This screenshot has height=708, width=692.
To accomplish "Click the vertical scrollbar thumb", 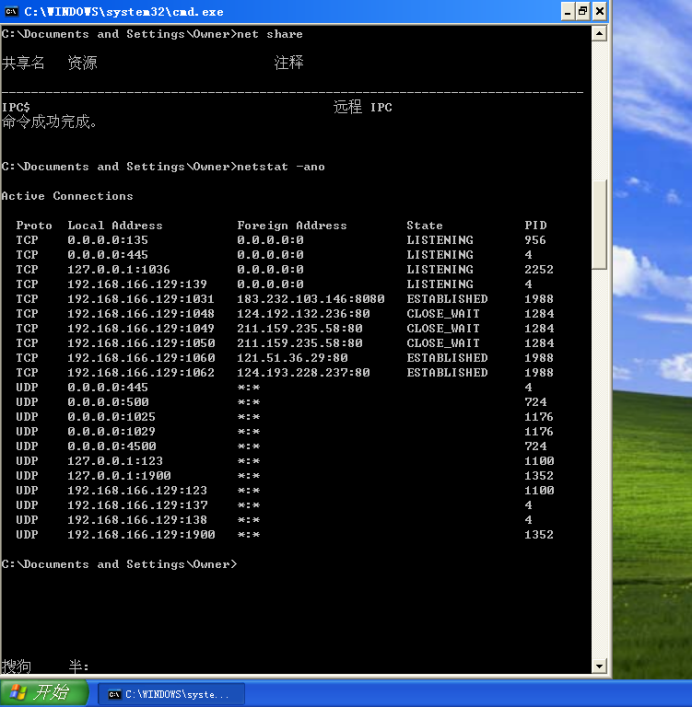I will coord(599,224).
